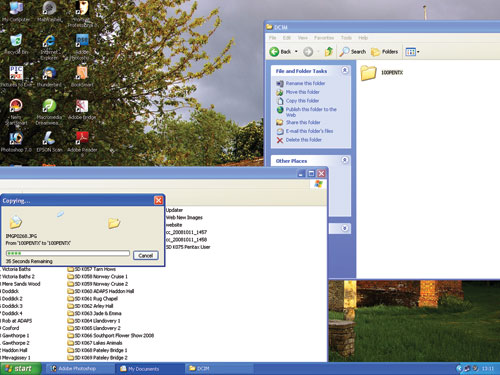Launch the Thunderbird desktop shortcut

point(49,77)
